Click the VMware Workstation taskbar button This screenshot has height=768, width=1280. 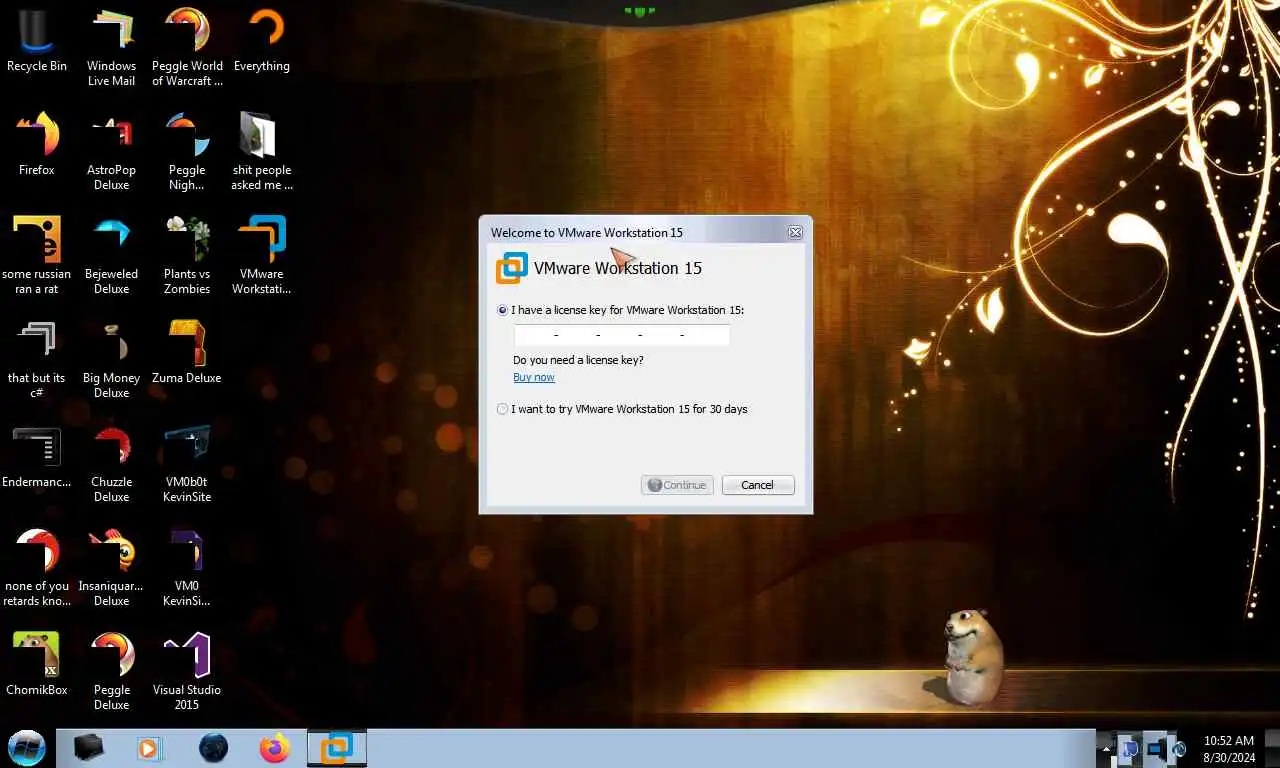pyautogui.click(x=337, y=748)
